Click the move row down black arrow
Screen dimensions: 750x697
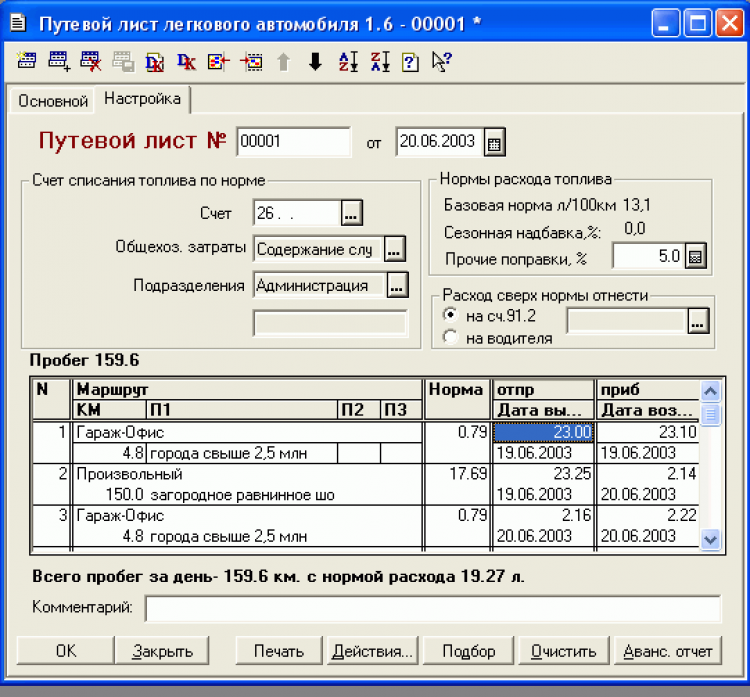315,62
